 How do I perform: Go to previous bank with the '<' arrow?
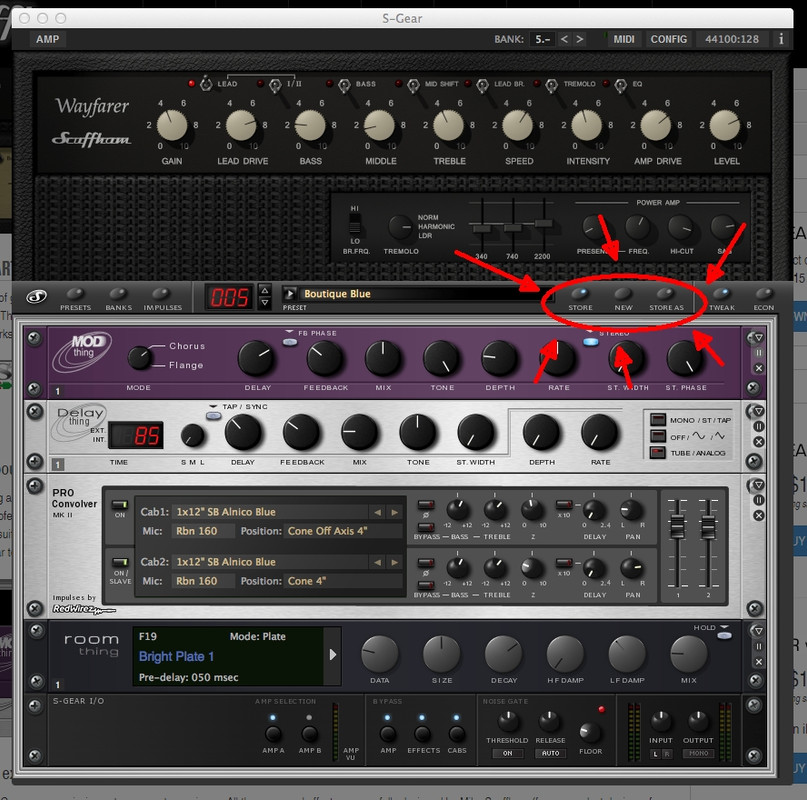tap(564, 39)
